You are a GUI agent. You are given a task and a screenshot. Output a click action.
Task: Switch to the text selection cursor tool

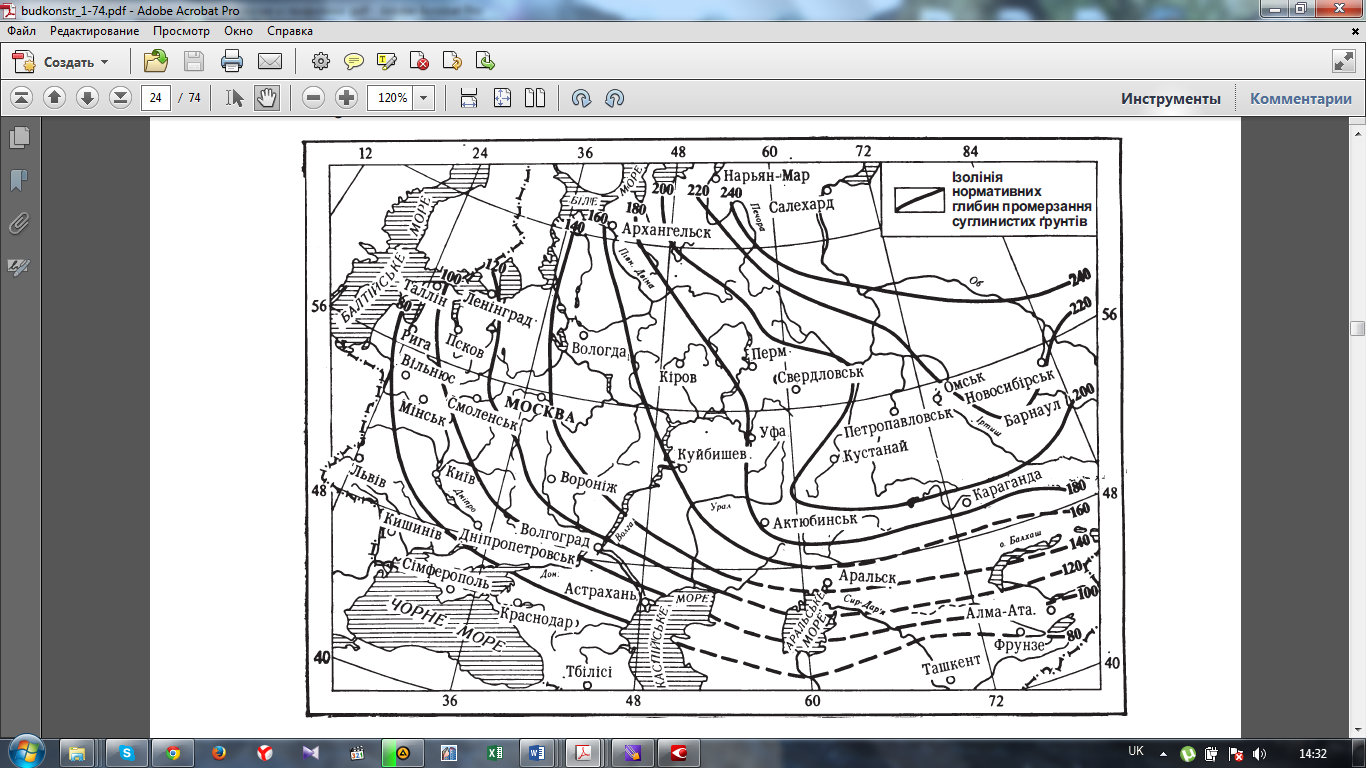tap(235, 98)
